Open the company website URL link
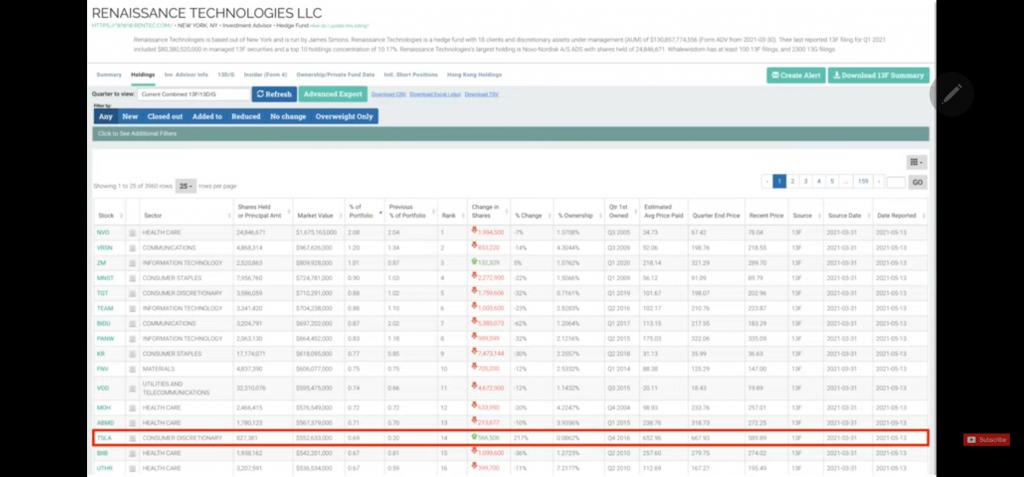This screenshot has height=477, width=1024. pos(132,25)
